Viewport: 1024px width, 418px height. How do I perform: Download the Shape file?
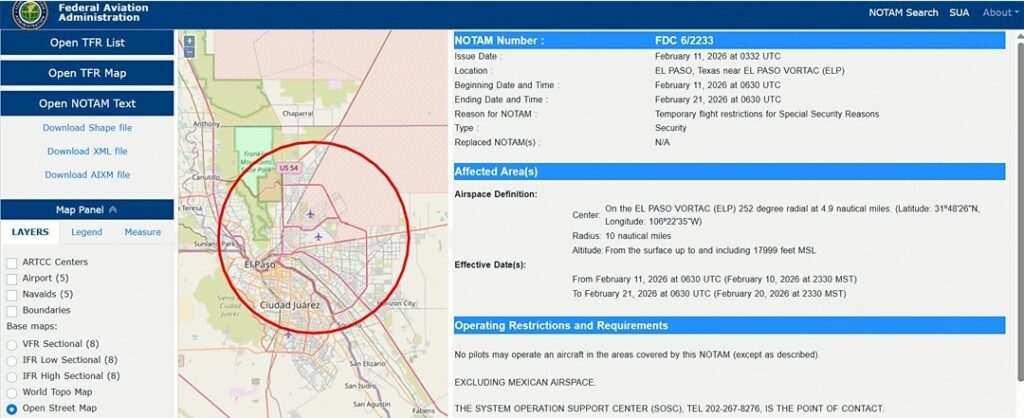[87, 128]
